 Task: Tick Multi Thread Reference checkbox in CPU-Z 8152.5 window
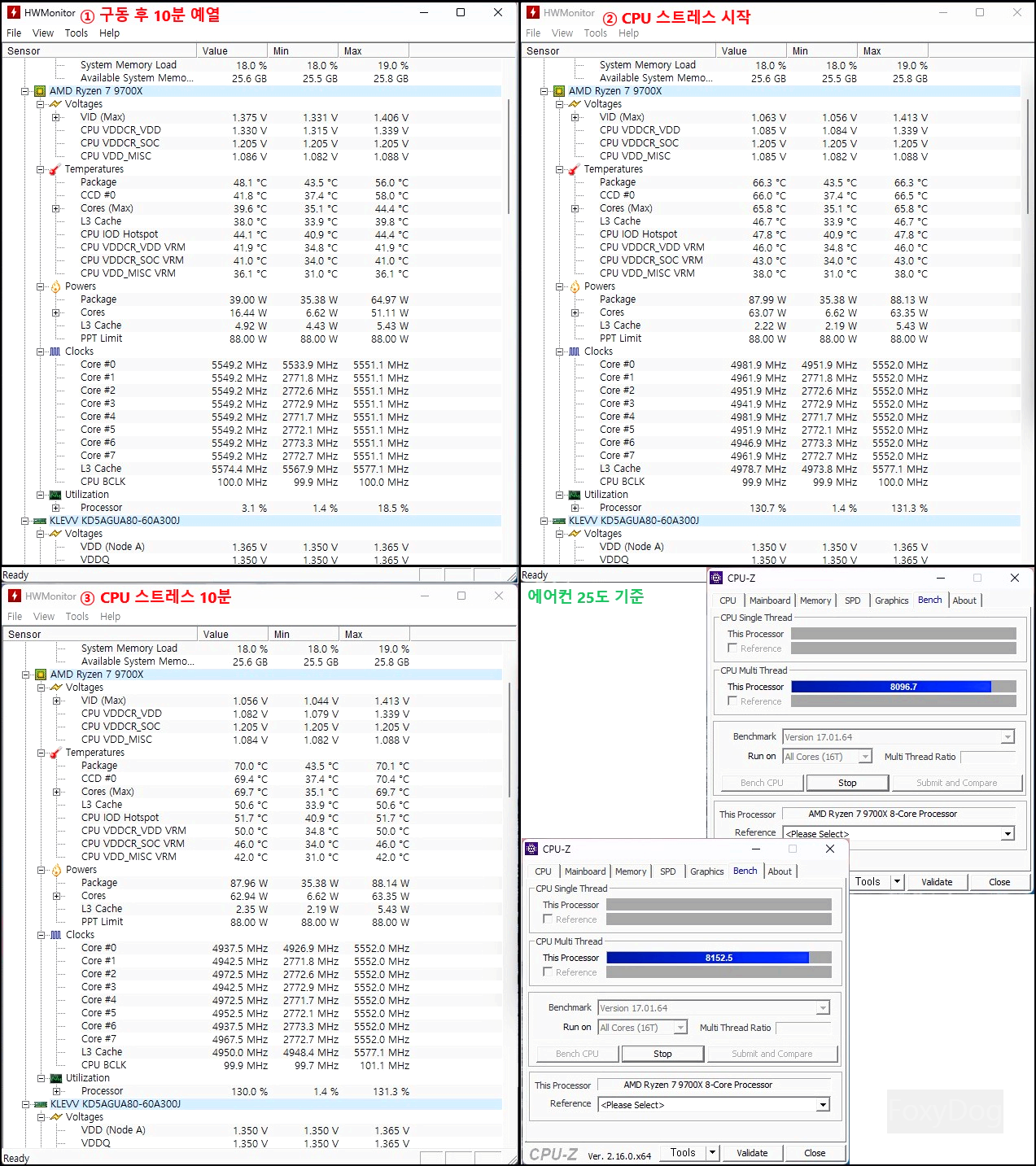pos(548,972)
